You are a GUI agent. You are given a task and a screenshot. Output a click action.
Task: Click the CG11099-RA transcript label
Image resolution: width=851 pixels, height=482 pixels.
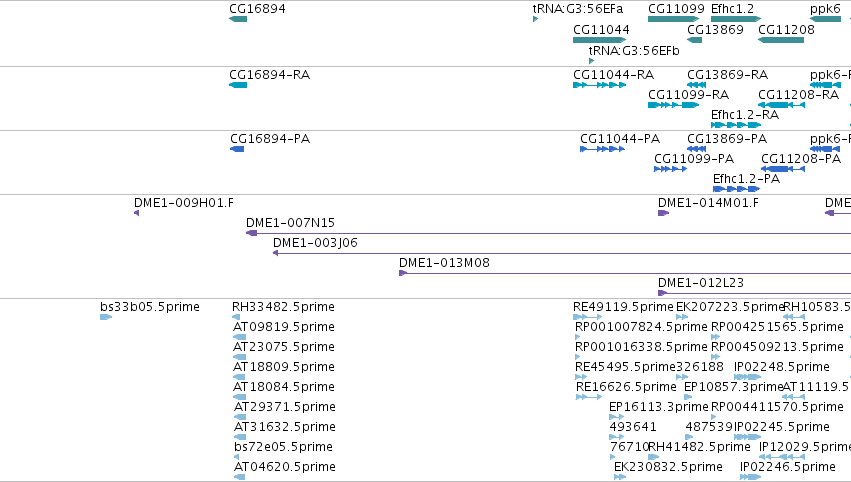pyautogui.click(x=688, y=94)
